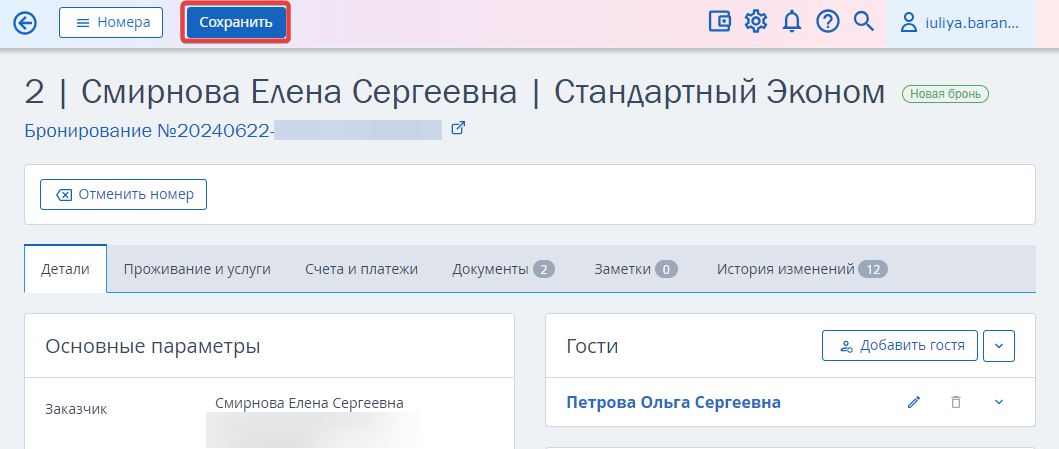Click the Добавить гостя button
The image size is (1059, 449).
900,346
